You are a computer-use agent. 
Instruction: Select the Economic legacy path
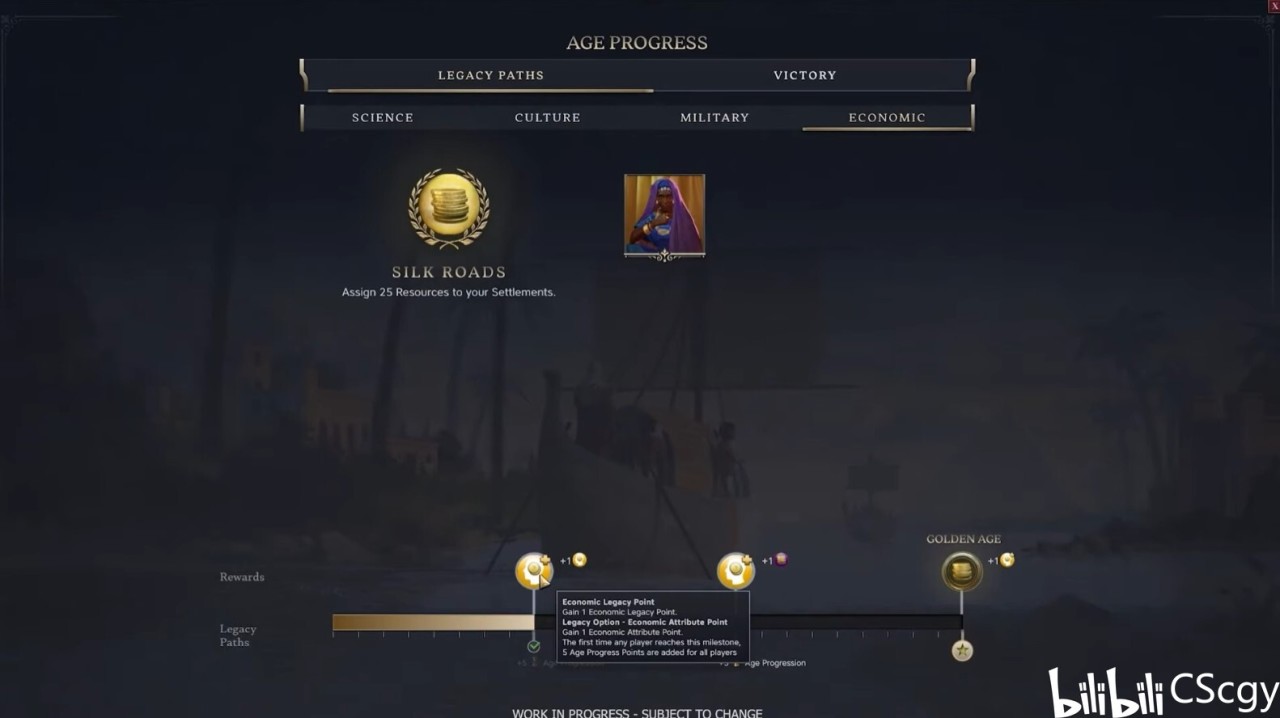[887, 117]
